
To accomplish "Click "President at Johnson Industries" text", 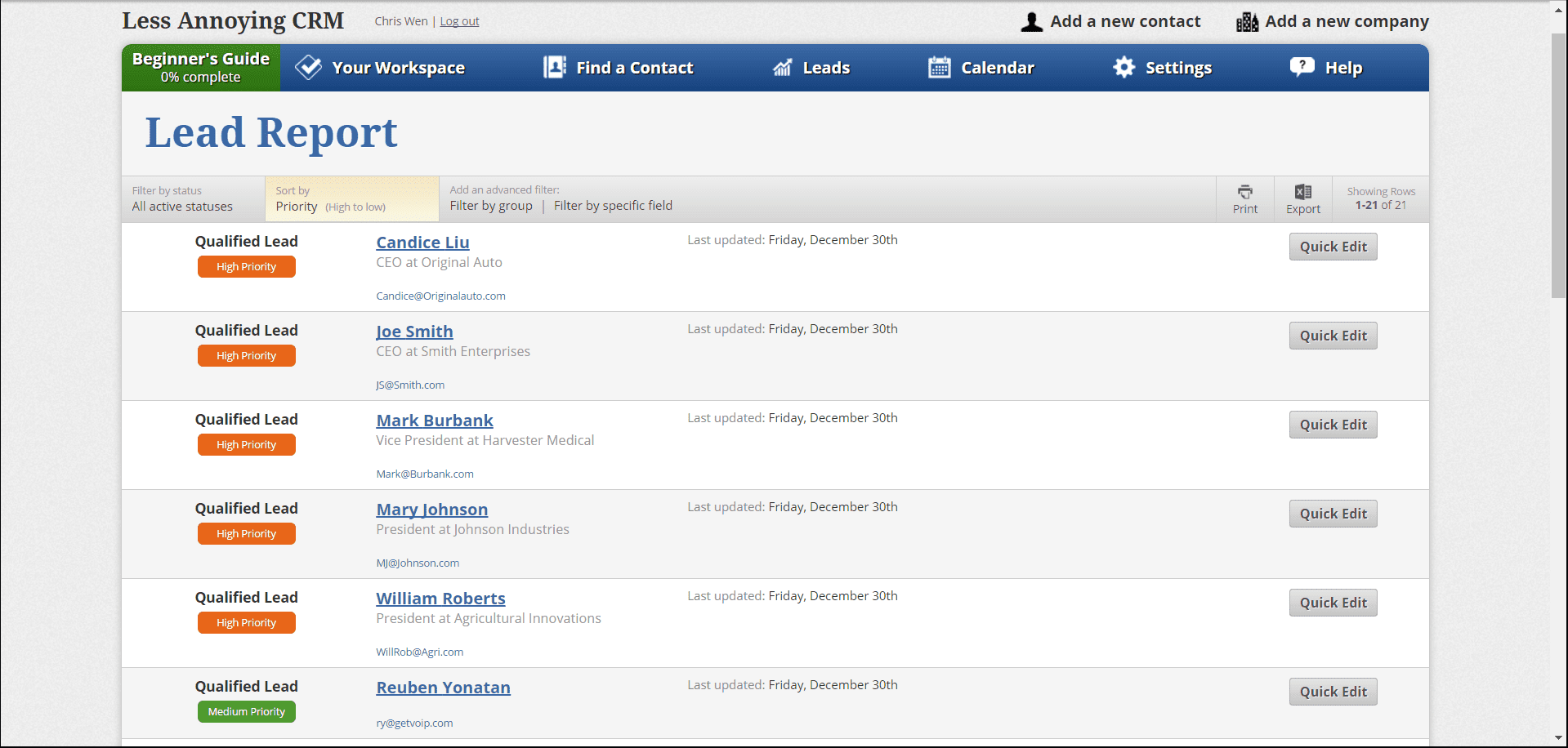I will [x=472, y=530].
